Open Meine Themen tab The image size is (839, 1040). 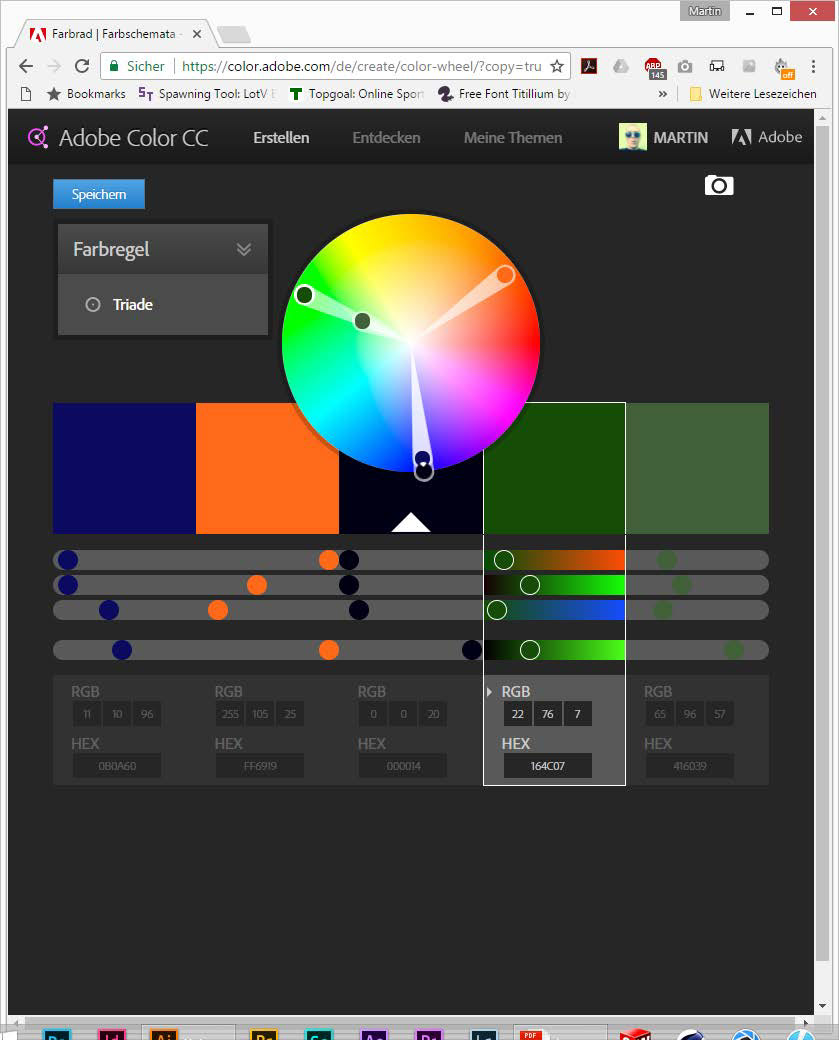513,137
